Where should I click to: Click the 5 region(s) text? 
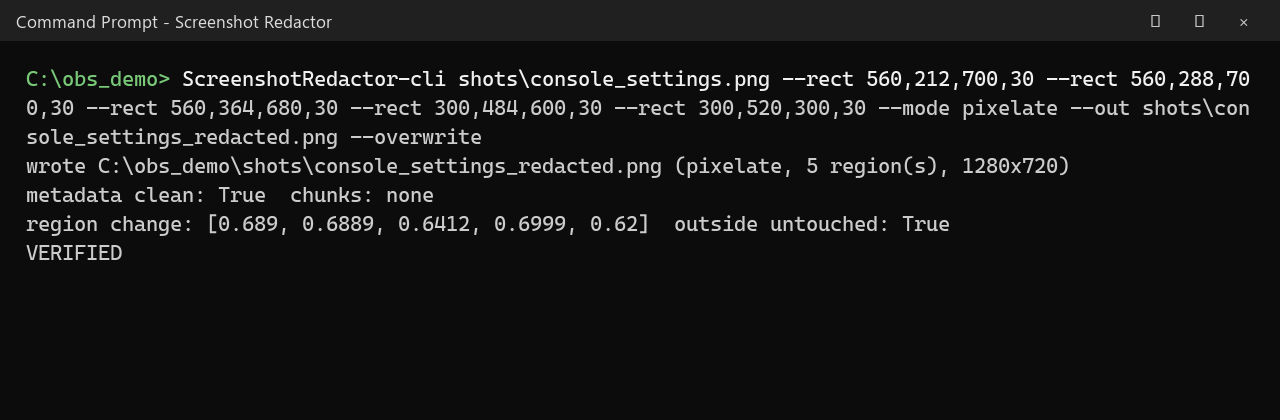[872, 166]
